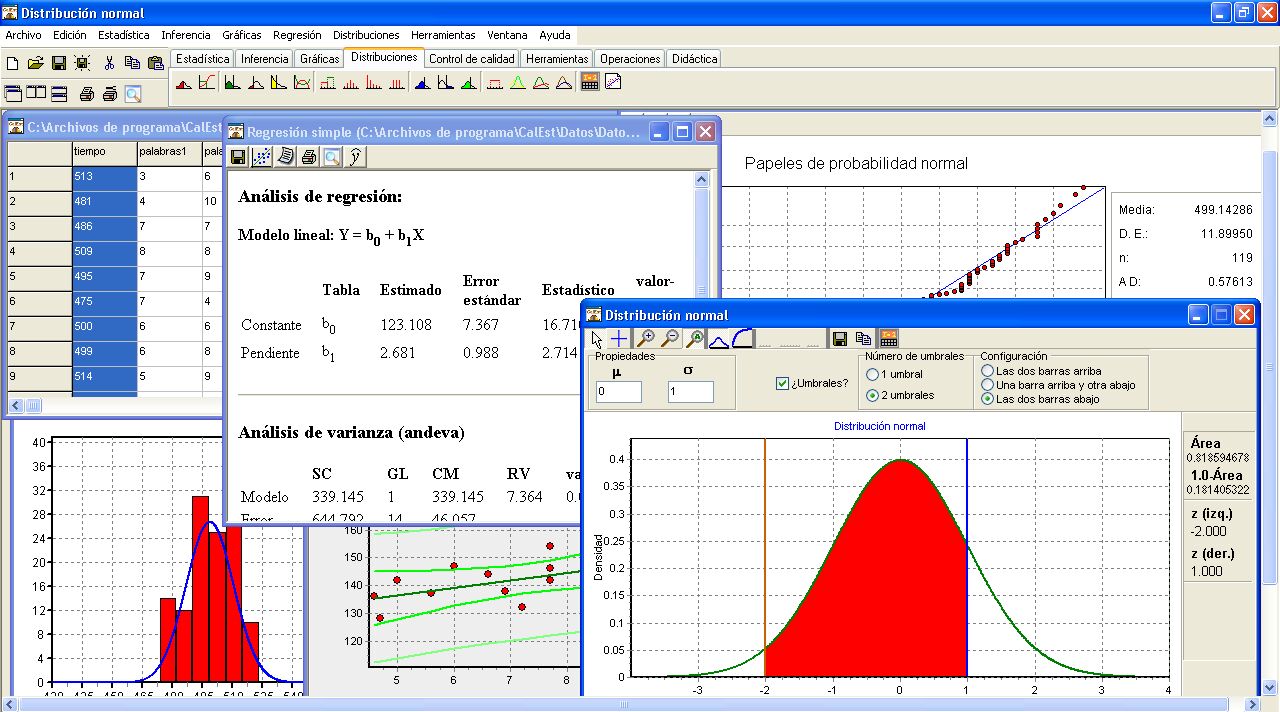This screenshot has height=712, width=1280.
Task: Click the scatter plot icon in Regresión simple
Action: pos(261,156)
